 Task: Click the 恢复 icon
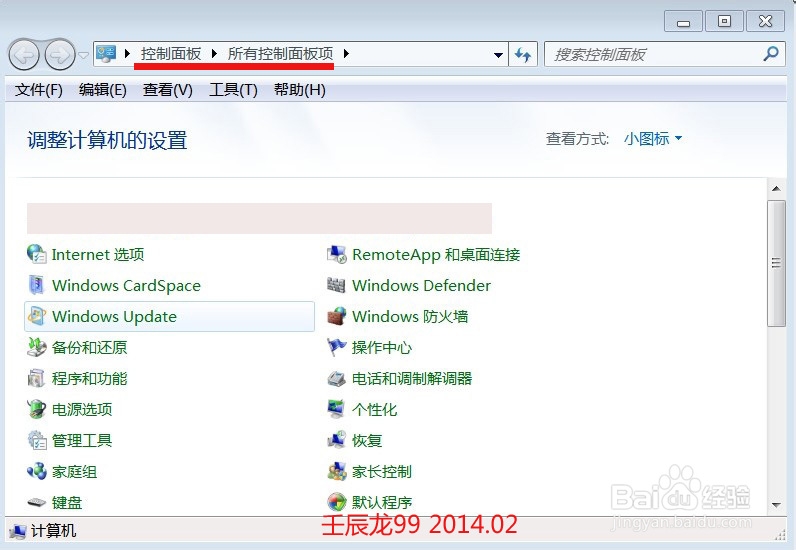[337, 440]
